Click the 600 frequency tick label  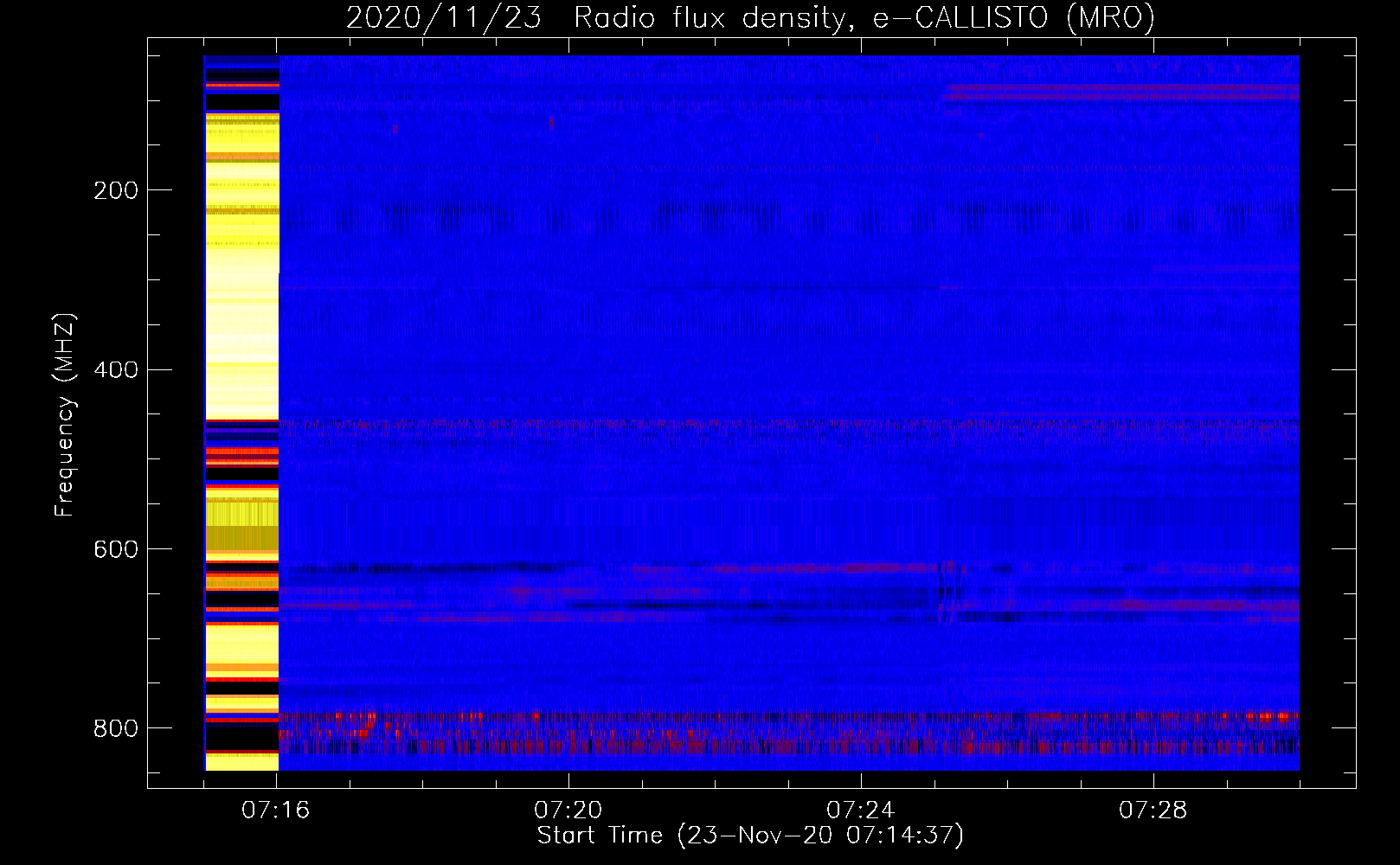tap(116, 550)
